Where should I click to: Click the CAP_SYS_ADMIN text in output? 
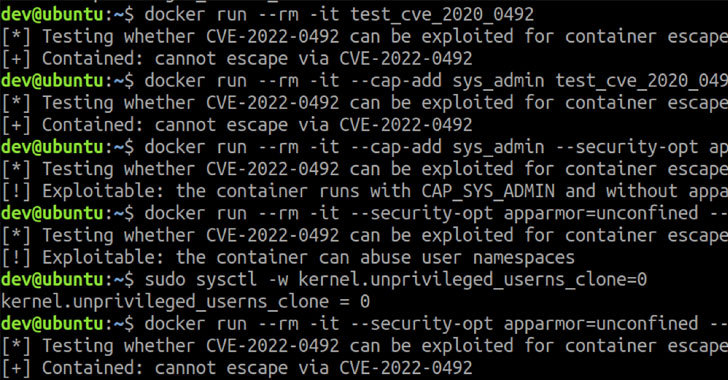tap(488, 191)
